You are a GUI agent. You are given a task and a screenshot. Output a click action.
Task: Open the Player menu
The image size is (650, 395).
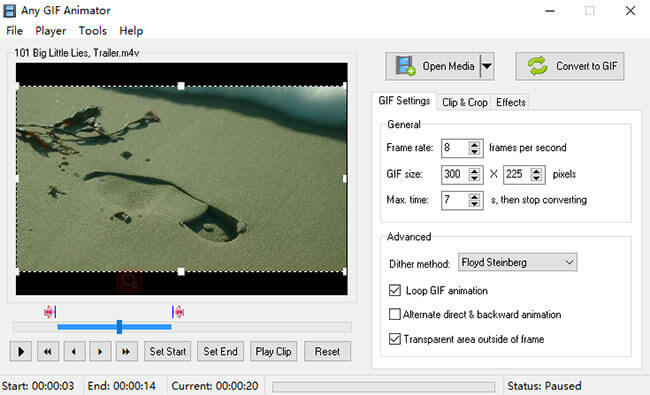pyautogui.click(x=51, y=31)
